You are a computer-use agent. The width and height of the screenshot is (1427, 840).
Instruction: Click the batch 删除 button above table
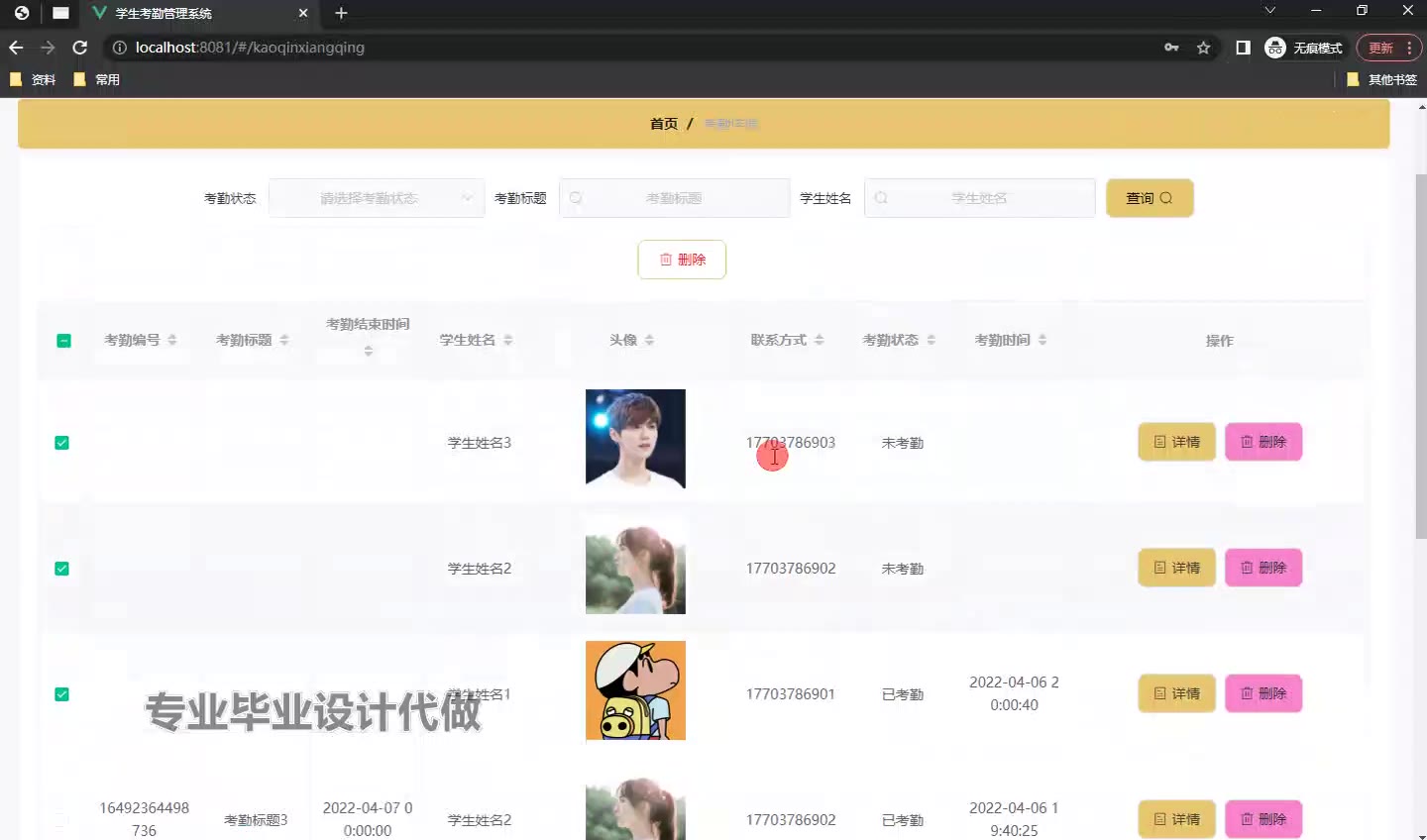[x=682, y=260]
